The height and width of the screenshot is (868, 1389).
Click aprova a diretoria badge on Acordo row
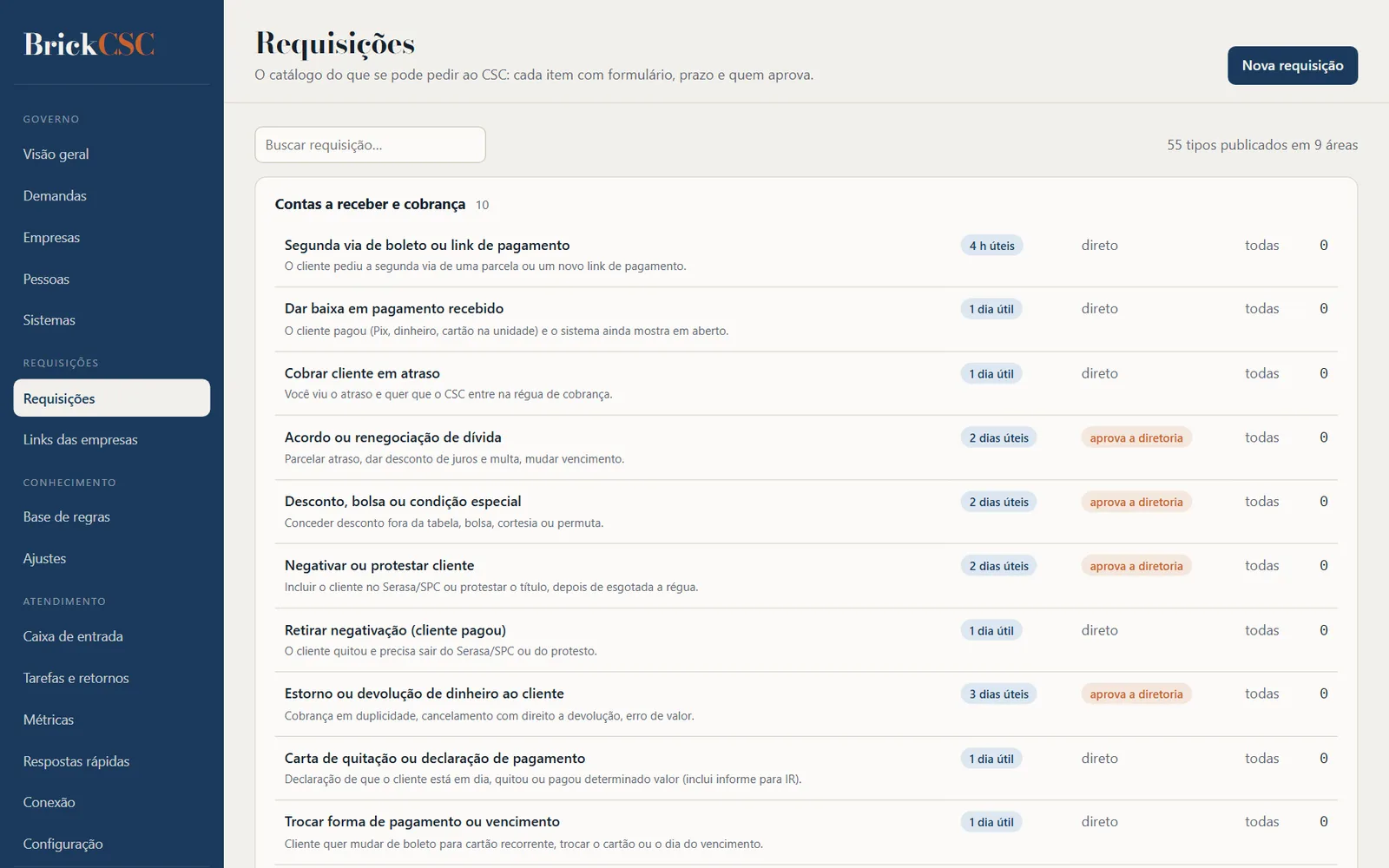pos(1136,438)
